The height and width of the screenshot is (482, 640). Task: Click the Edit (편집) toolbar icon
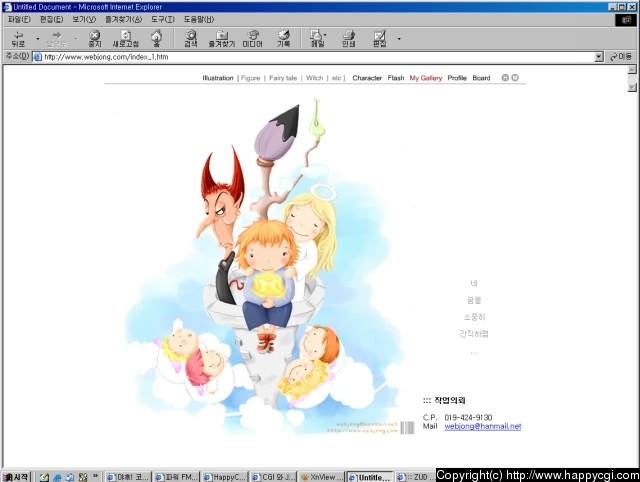(x=380, y=39)
